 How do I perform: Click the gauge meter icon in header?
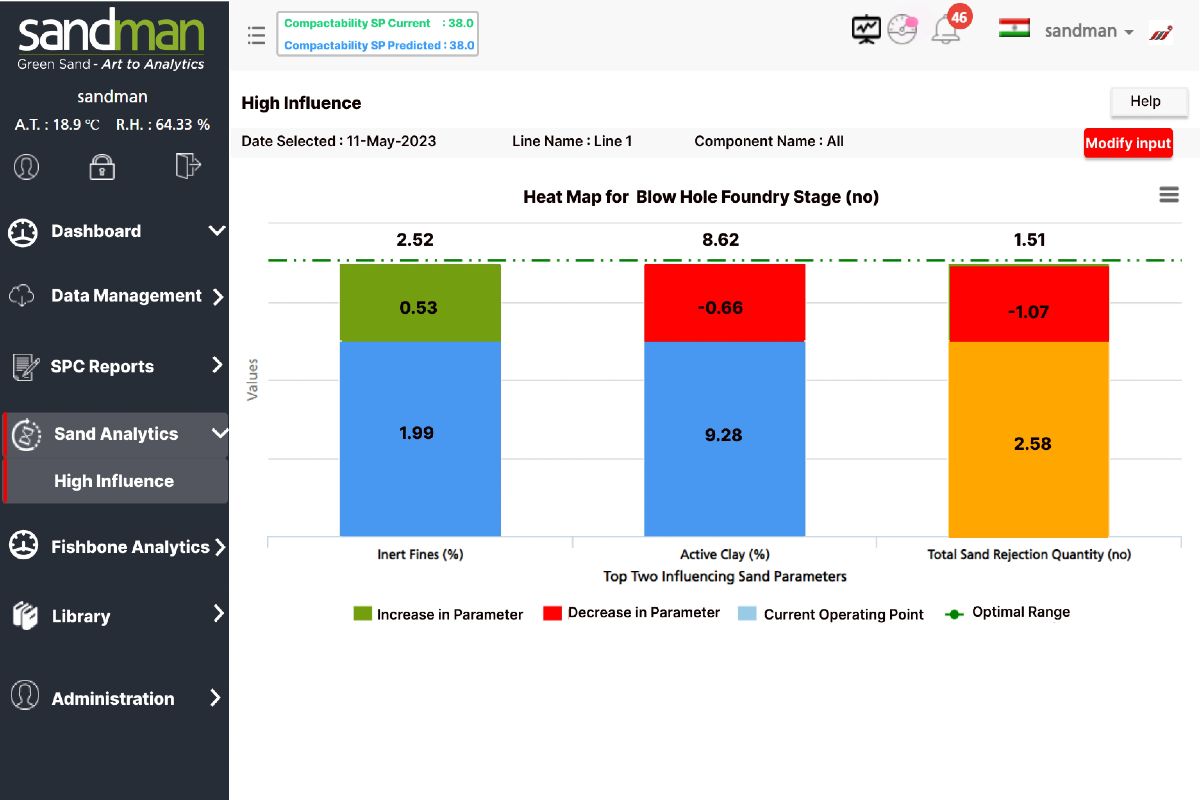coord(902,30)
